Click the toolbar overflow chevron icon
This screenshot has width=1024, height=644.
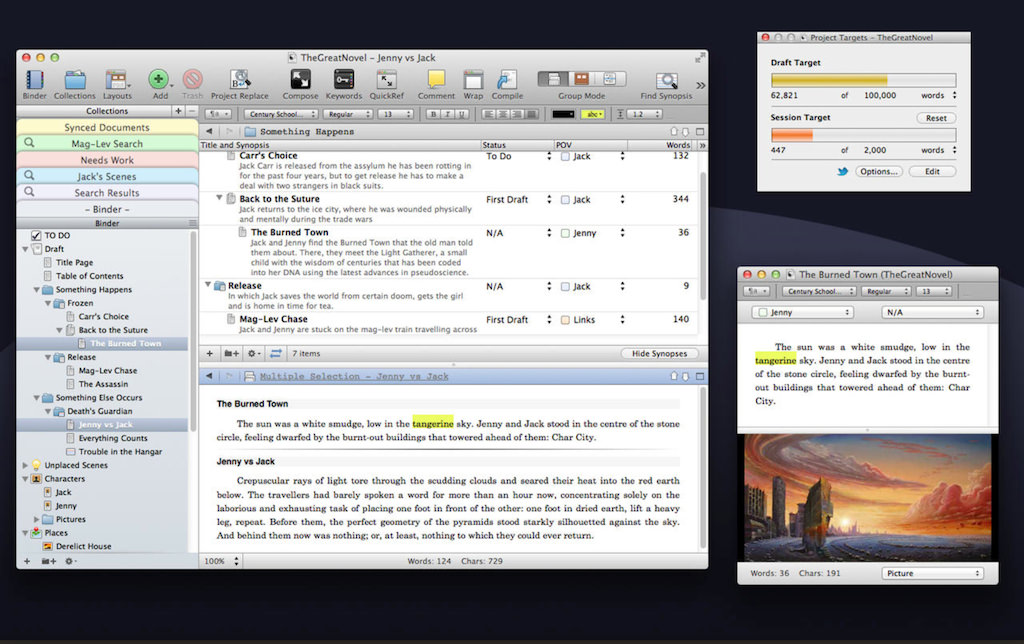tap(701, 85)
